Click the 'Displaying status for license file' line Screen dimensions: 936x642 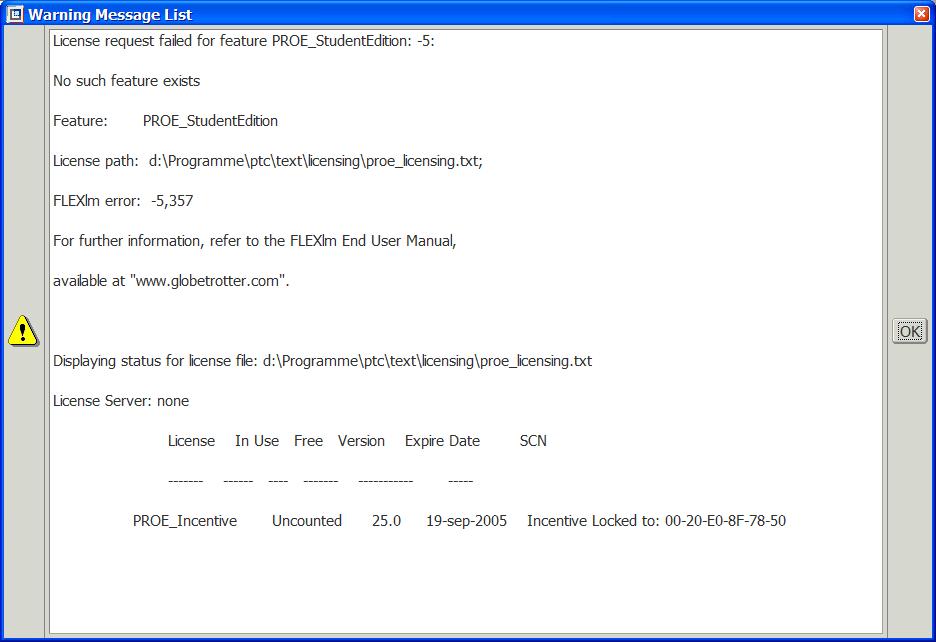tap(322, 361)
